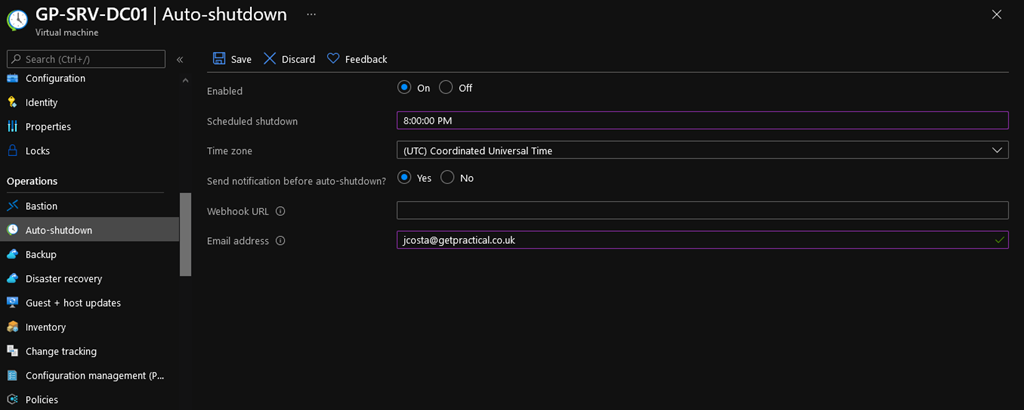Click the Inventory icon in sidebar
The image size is (1024, 410).
pos(13,327)
